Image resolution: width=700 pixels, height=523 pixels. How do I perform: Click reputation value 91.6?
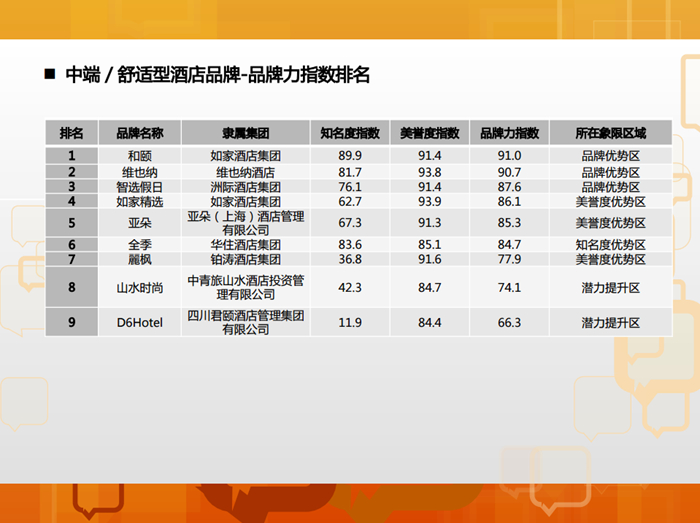point(429,259)
